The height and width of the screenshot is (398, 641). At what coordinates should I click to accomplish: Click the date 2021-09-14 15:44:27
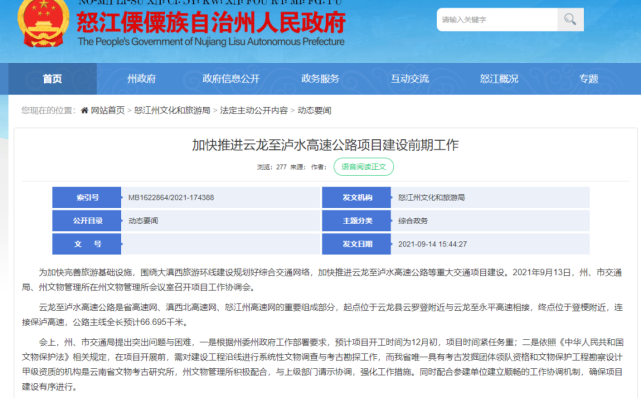[x=433, y=244]
